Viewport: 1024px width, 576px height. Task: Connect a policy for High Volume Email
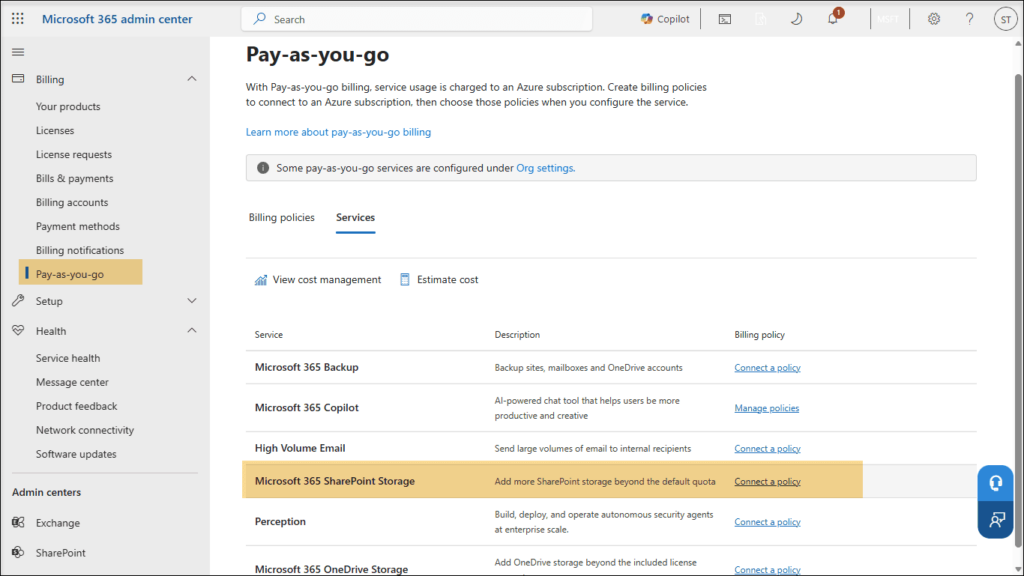click(x=767, y=449)
